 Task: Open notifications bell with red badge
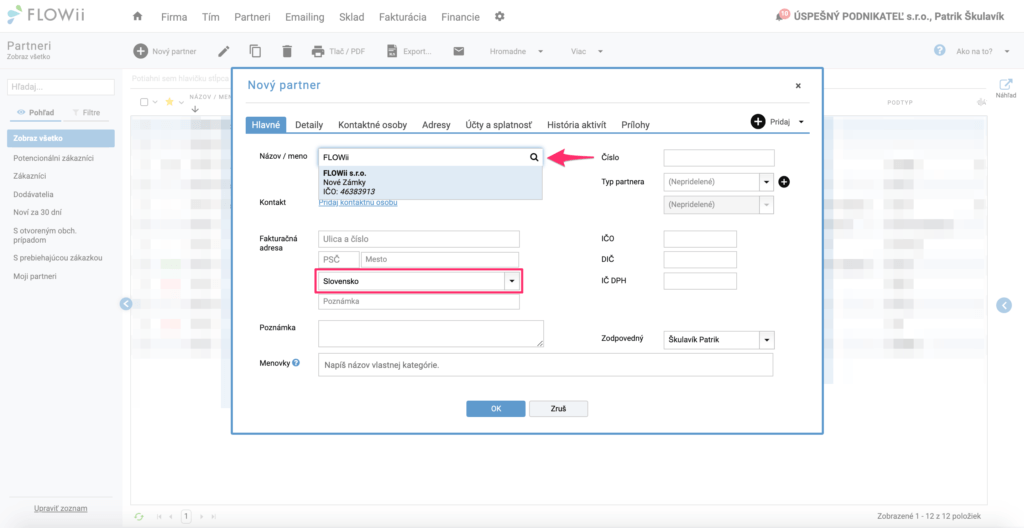pyautogui.click(x=782, y=15)
